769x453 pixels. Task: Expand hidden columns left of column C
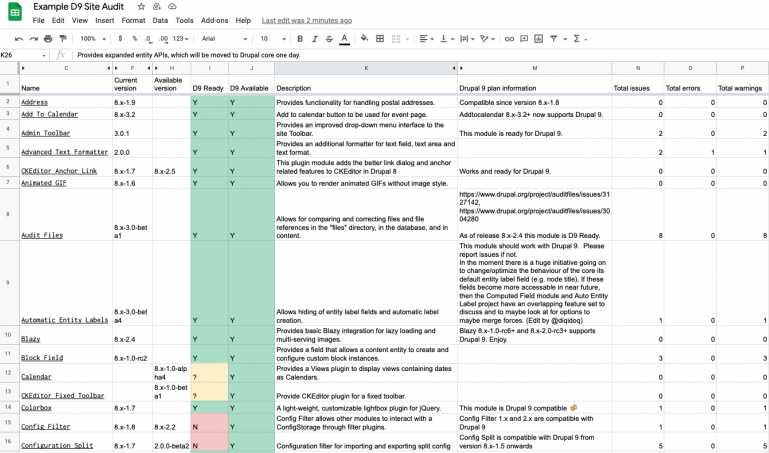point(23,68)
